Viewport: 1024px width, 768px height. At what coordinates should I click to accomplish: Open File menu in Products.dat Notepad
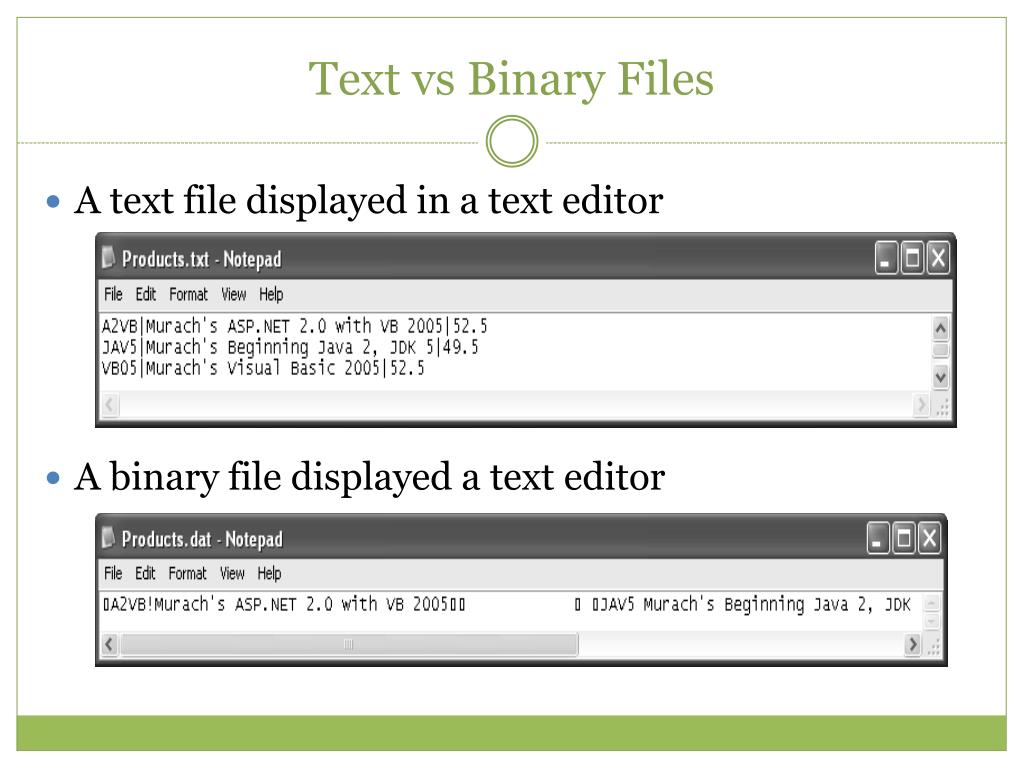113,573
